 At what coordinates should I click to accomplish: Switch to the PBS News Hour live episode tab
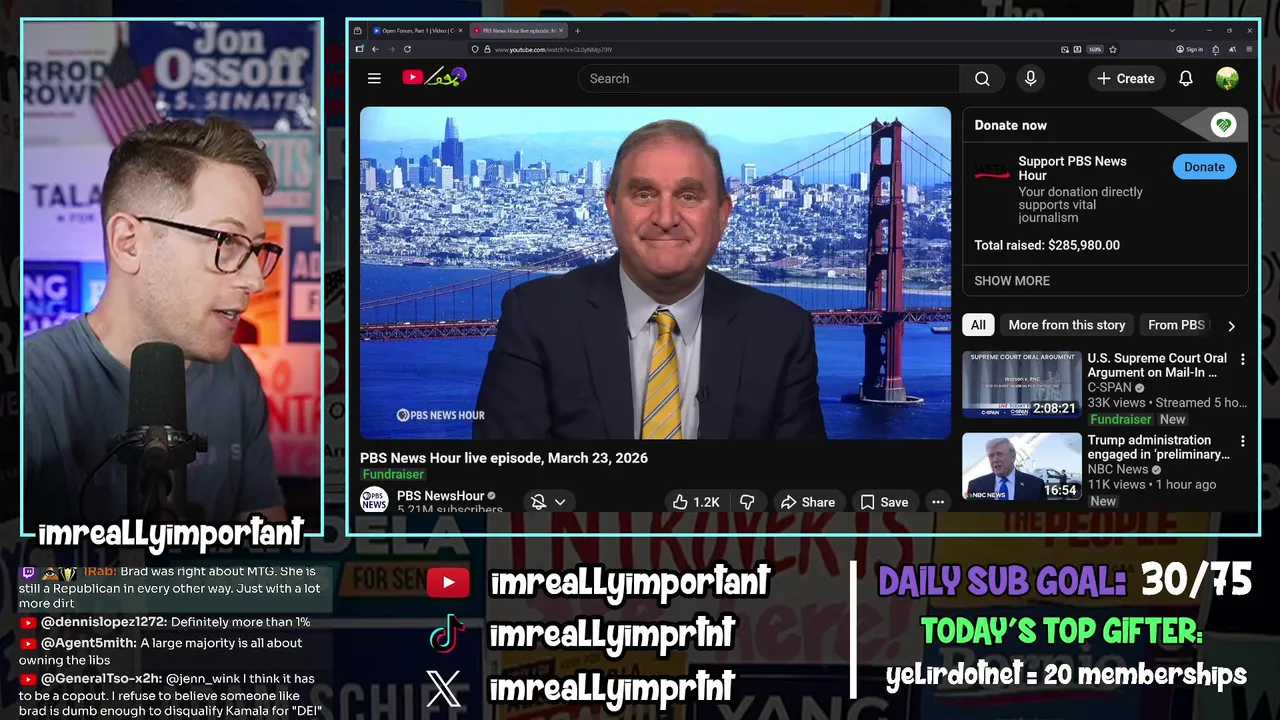[518, 31]
